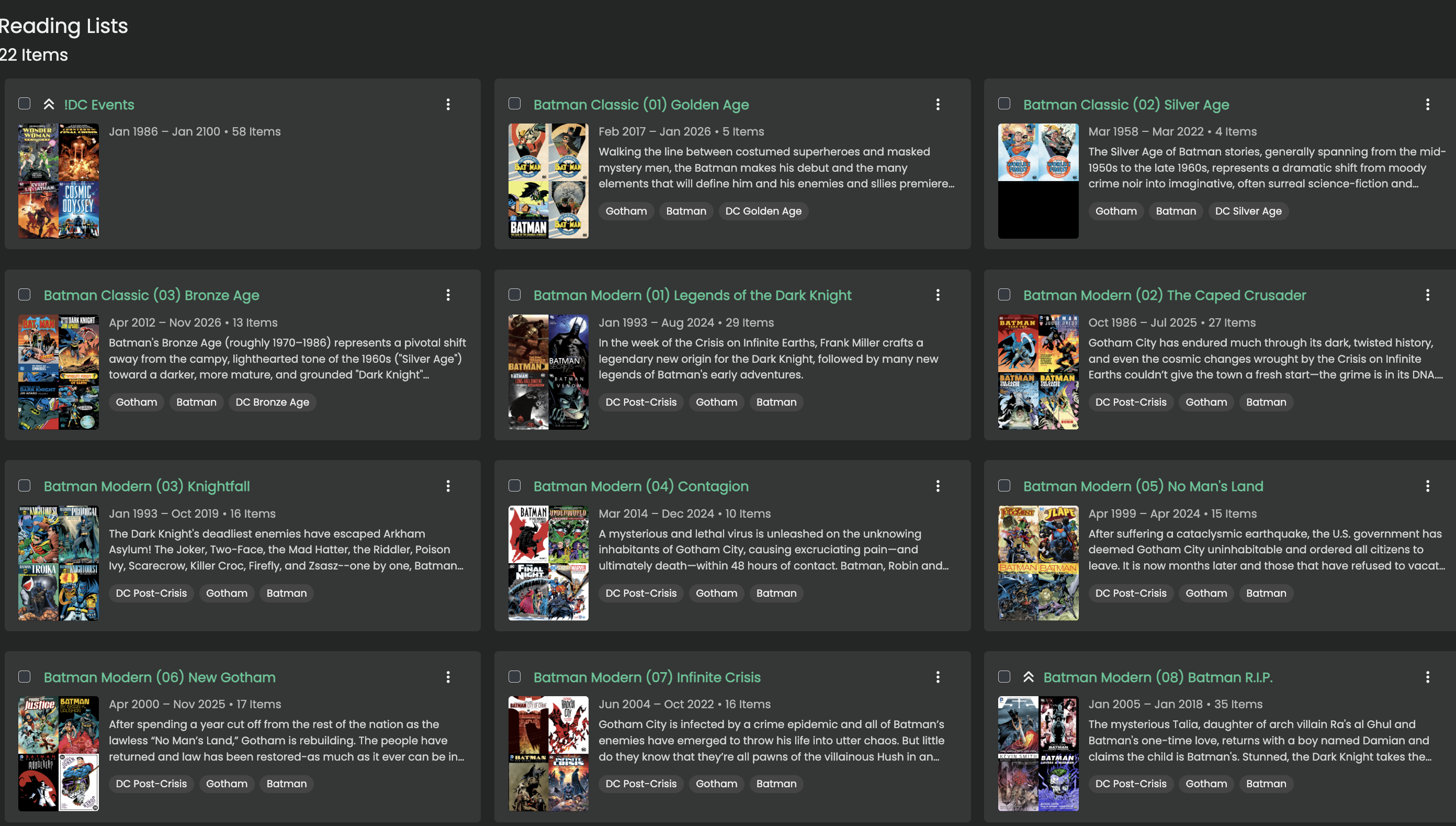This screenshot has height=826, width=1456.
Task: Select the No Man's Land cover collage image
Action: tap(1038, 563)
